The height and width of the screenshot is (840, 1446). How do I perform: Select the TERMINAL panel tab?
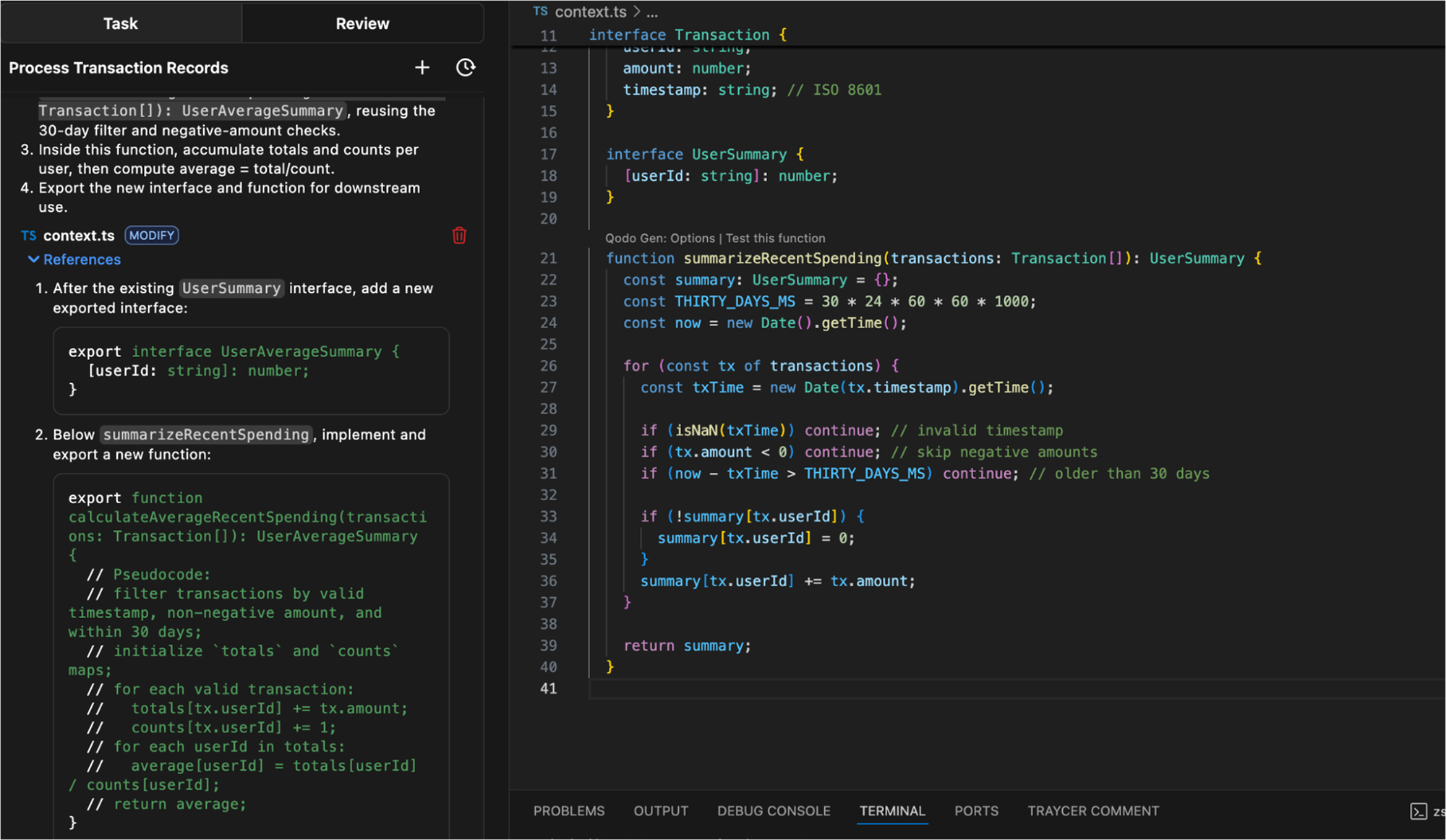tap(892, 811)
